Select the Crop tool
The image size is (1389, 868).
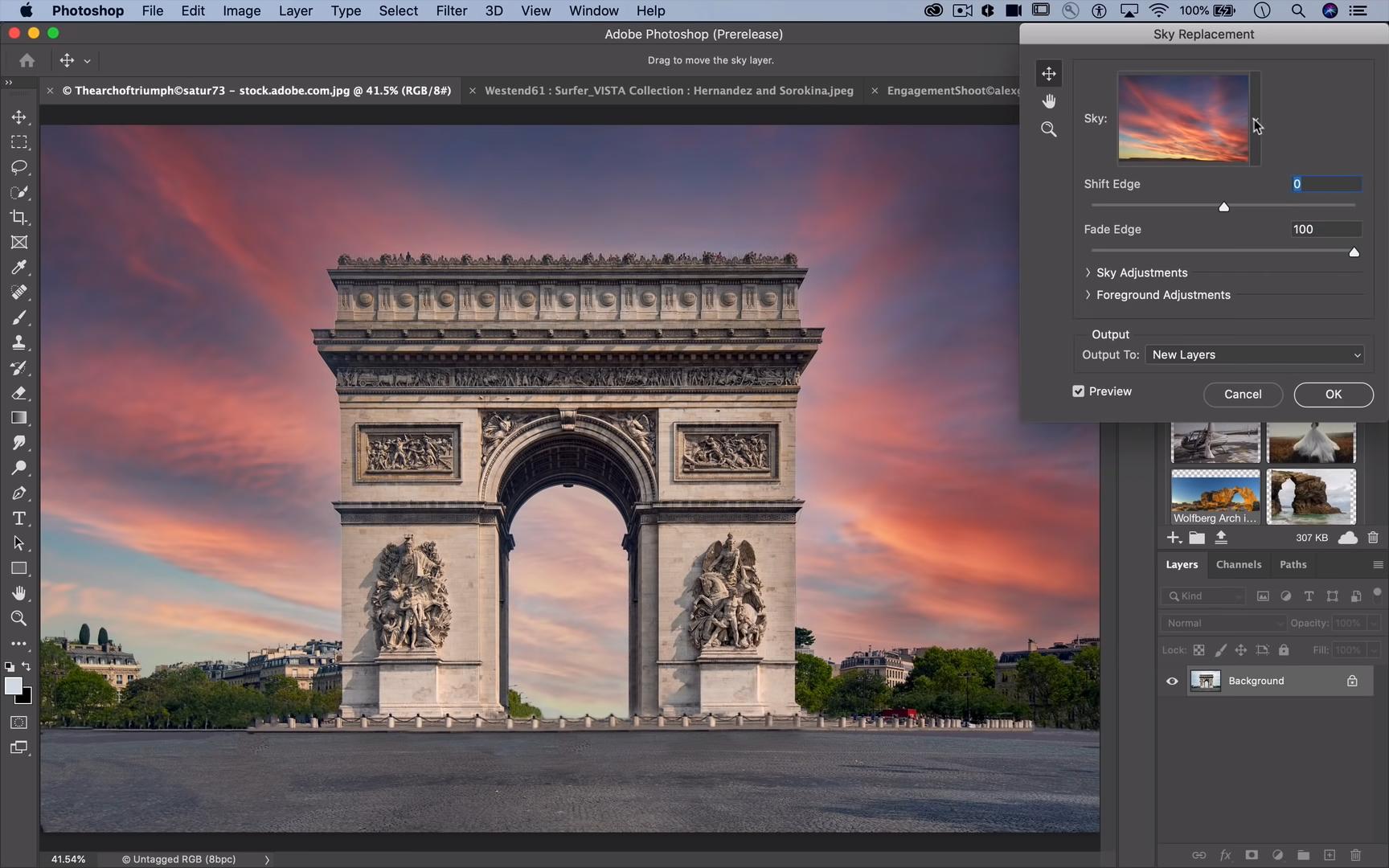(x=19, y=218)
